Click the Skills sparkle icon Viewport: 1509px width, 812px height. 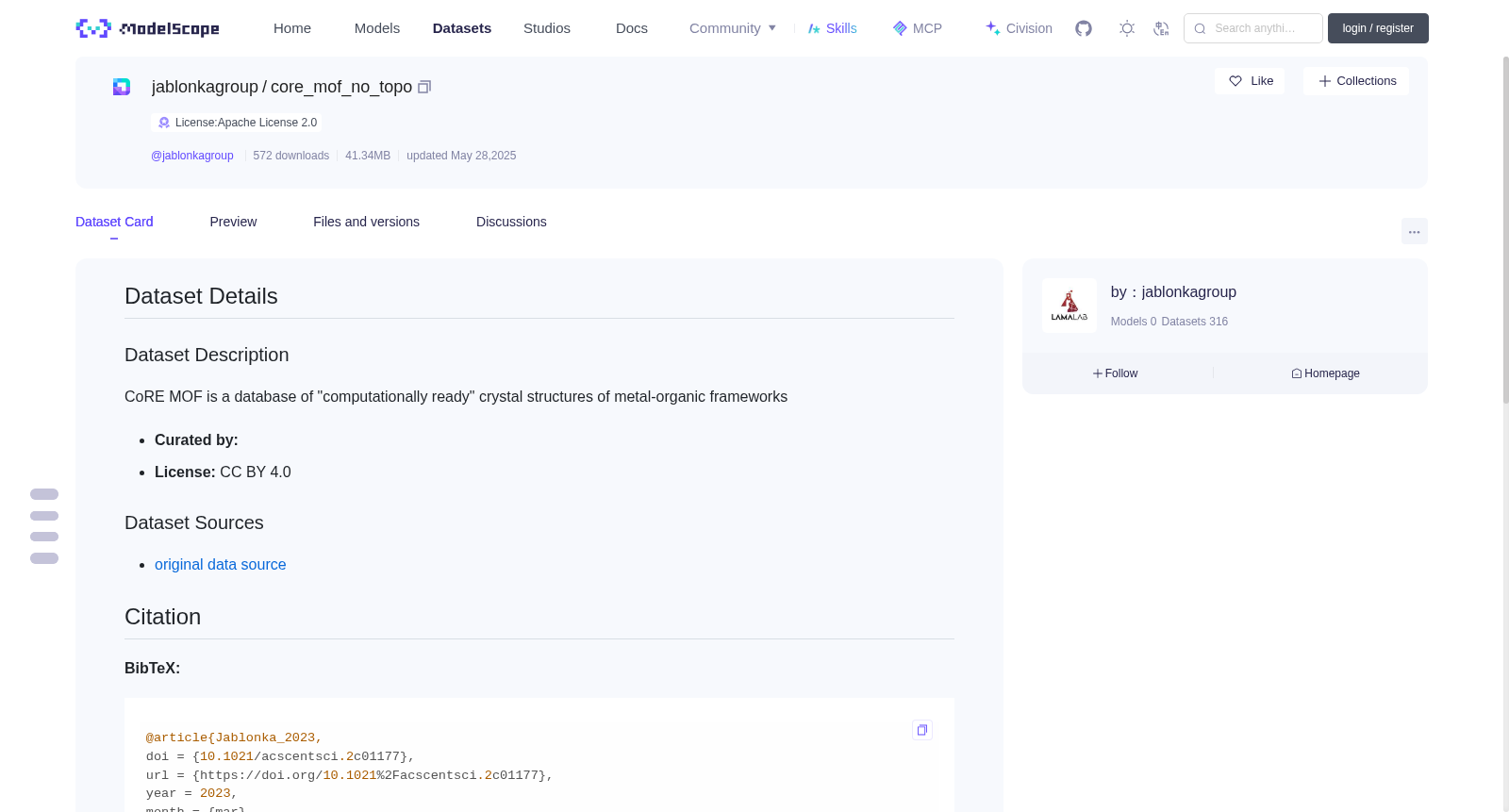coord(814,28)
